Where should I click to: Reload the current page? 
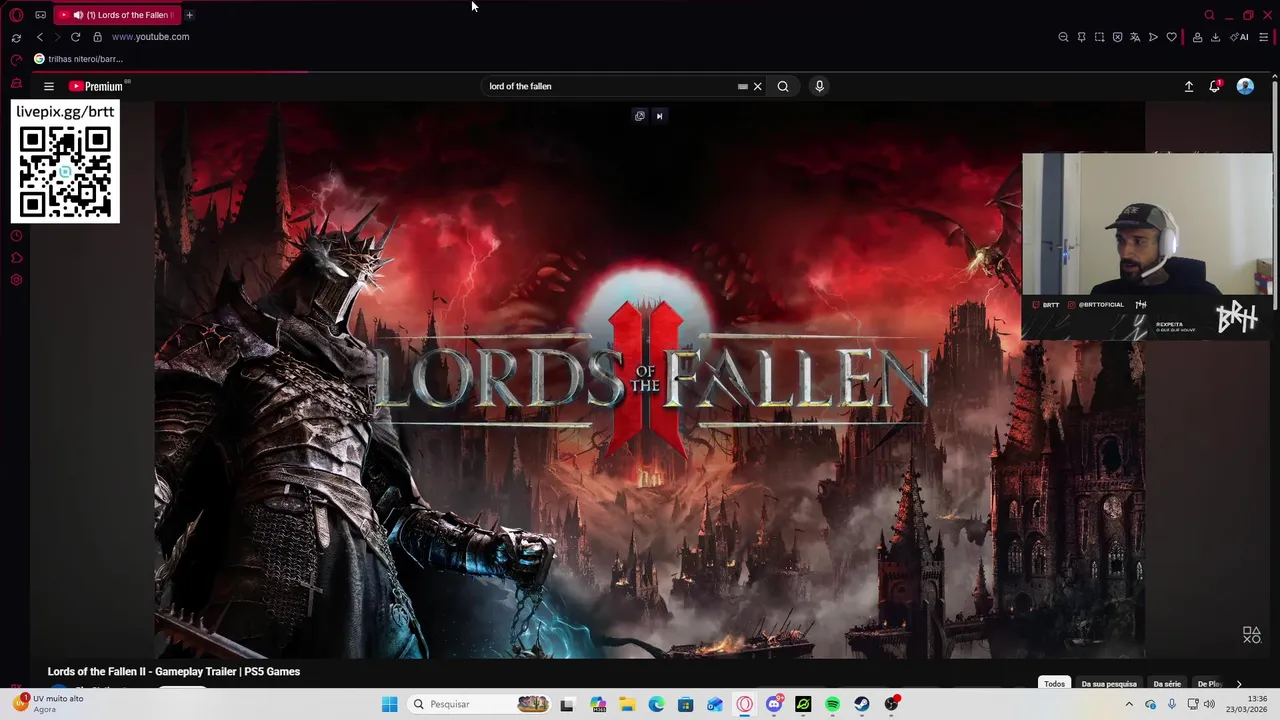[75, 37]
